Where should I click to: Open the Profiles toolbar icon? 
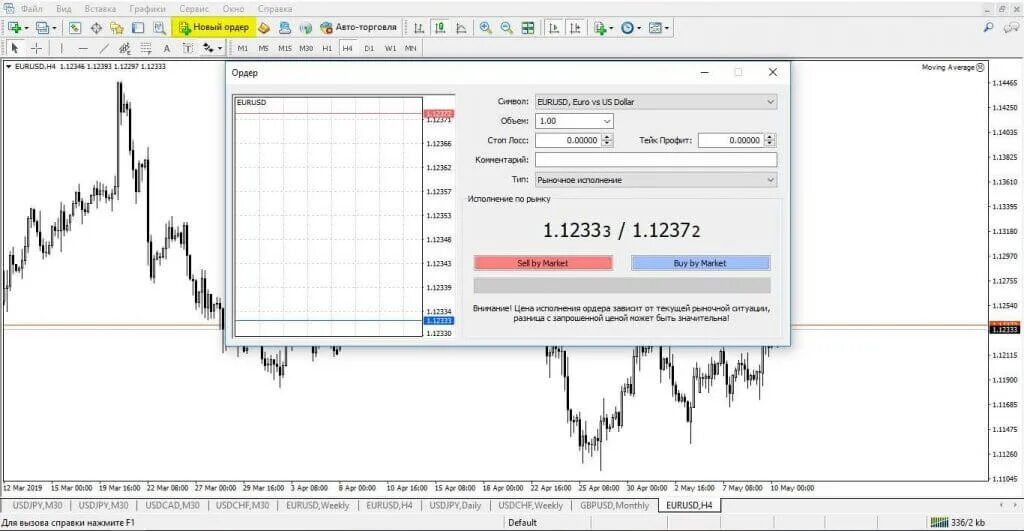pyautogui.click(x=44, y=27)
